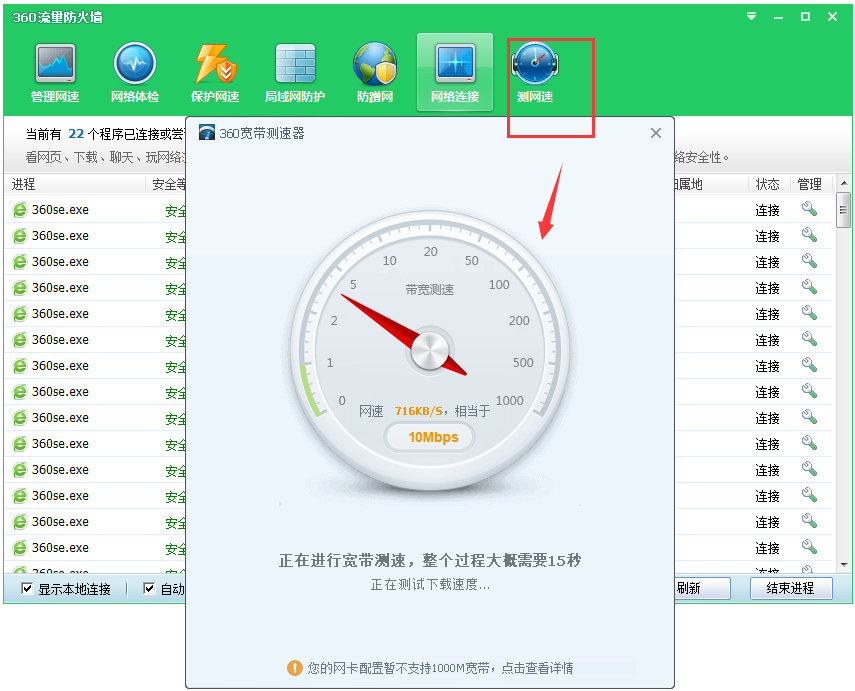Screen dimensions: 855x691
Task: Open the 管理网速 tool
Action: [55, 73]
